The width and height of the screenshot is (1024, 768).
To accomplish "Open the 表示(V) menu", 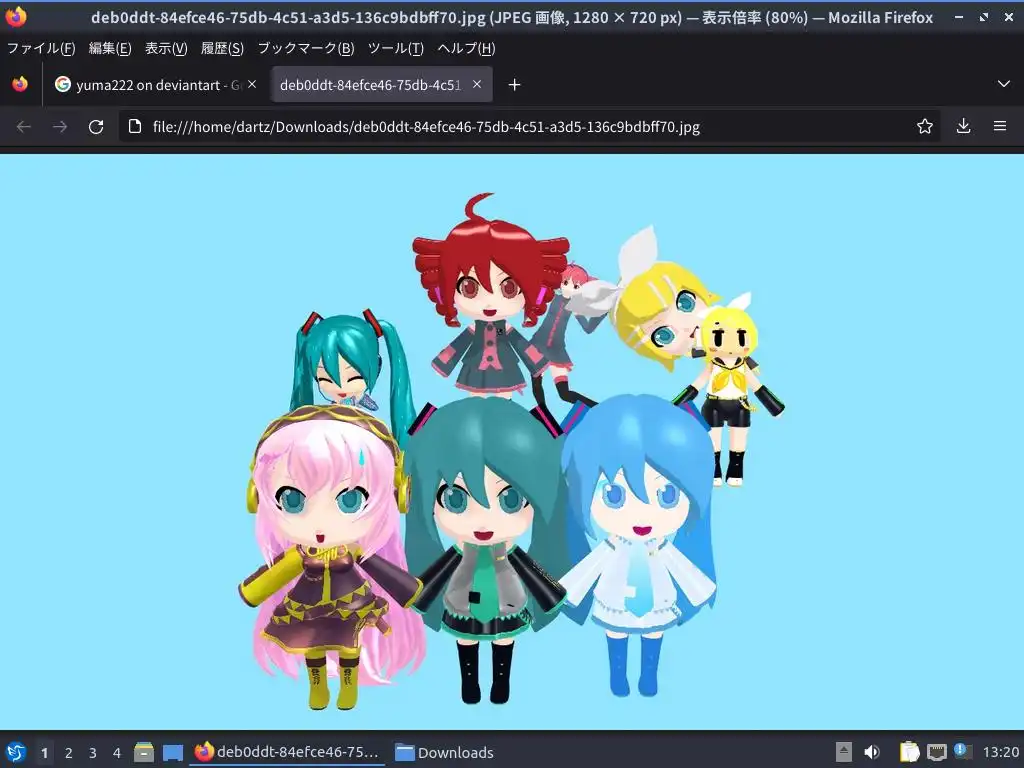I will (166, 48).
